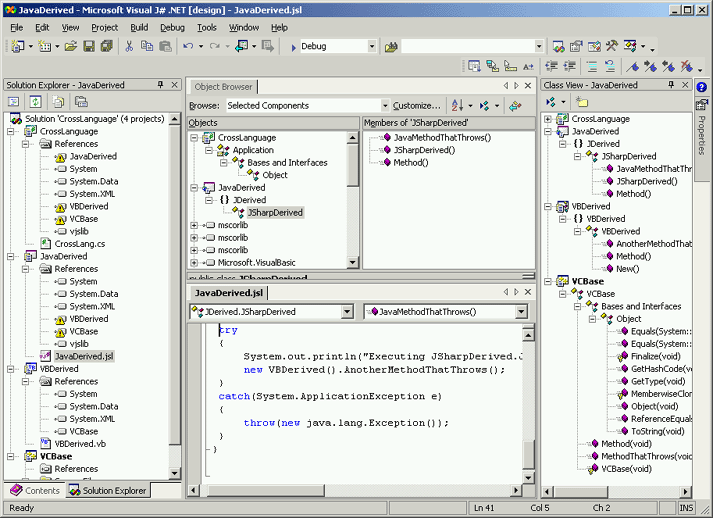Select CrossLang.cs file in Solution Explorer
The height and width of the screenshot is (518, 713).
pos(80,244)
